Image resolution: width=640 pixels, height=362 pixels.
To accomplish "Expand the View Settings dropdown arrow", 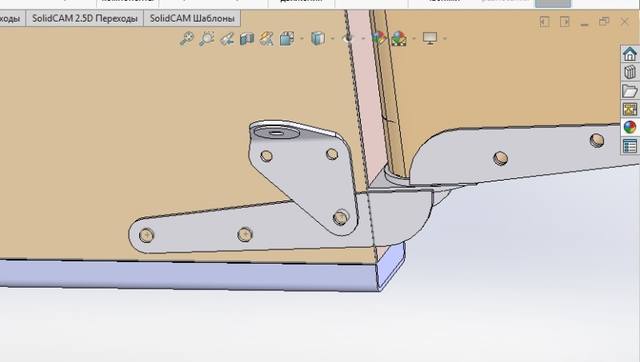I will (x=445, y=39).
